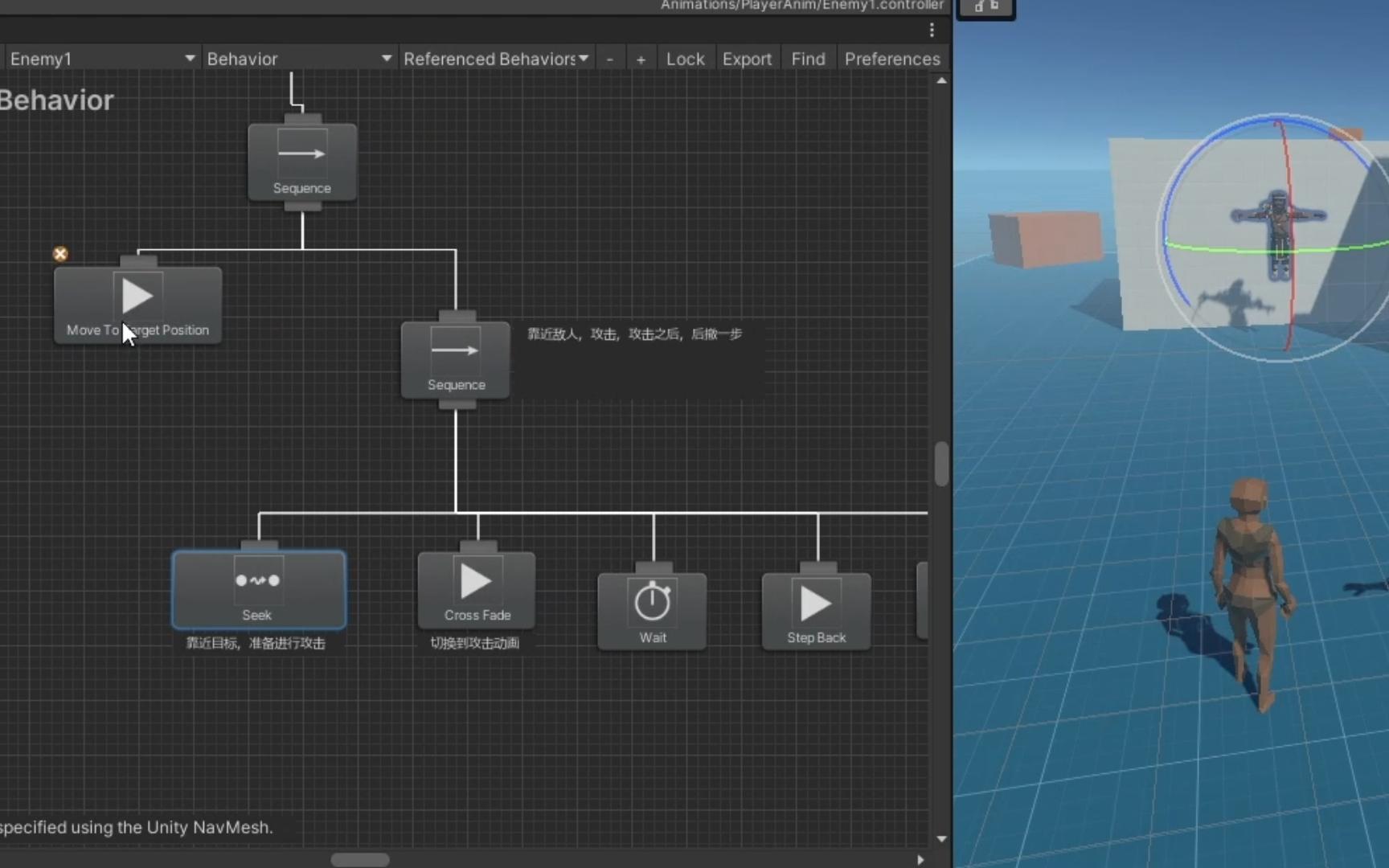
Task: Click the top Sequence node arrow icon
Action: 301,154
